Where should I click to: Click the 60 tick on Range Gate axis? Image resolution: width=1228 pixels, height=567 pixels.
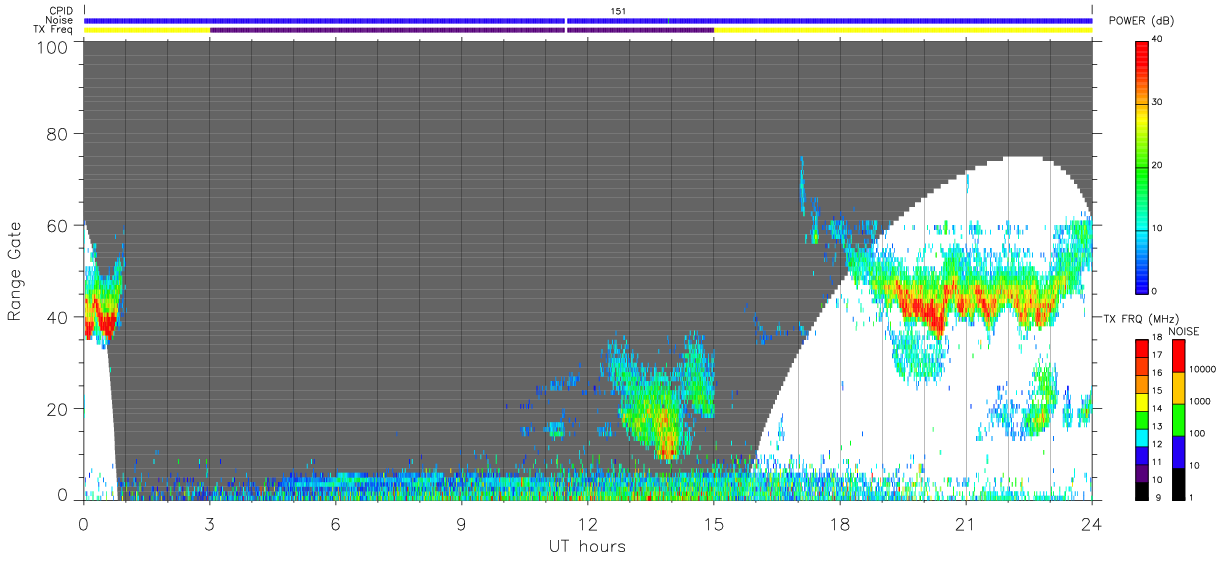[56, 225]
